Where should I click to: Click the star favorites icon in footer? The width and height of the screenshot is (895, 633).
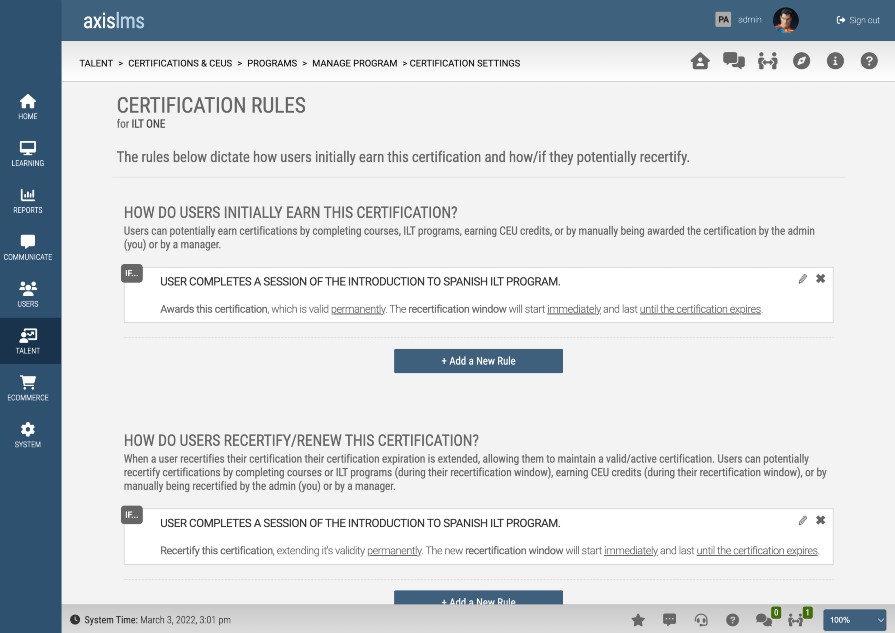638,620
